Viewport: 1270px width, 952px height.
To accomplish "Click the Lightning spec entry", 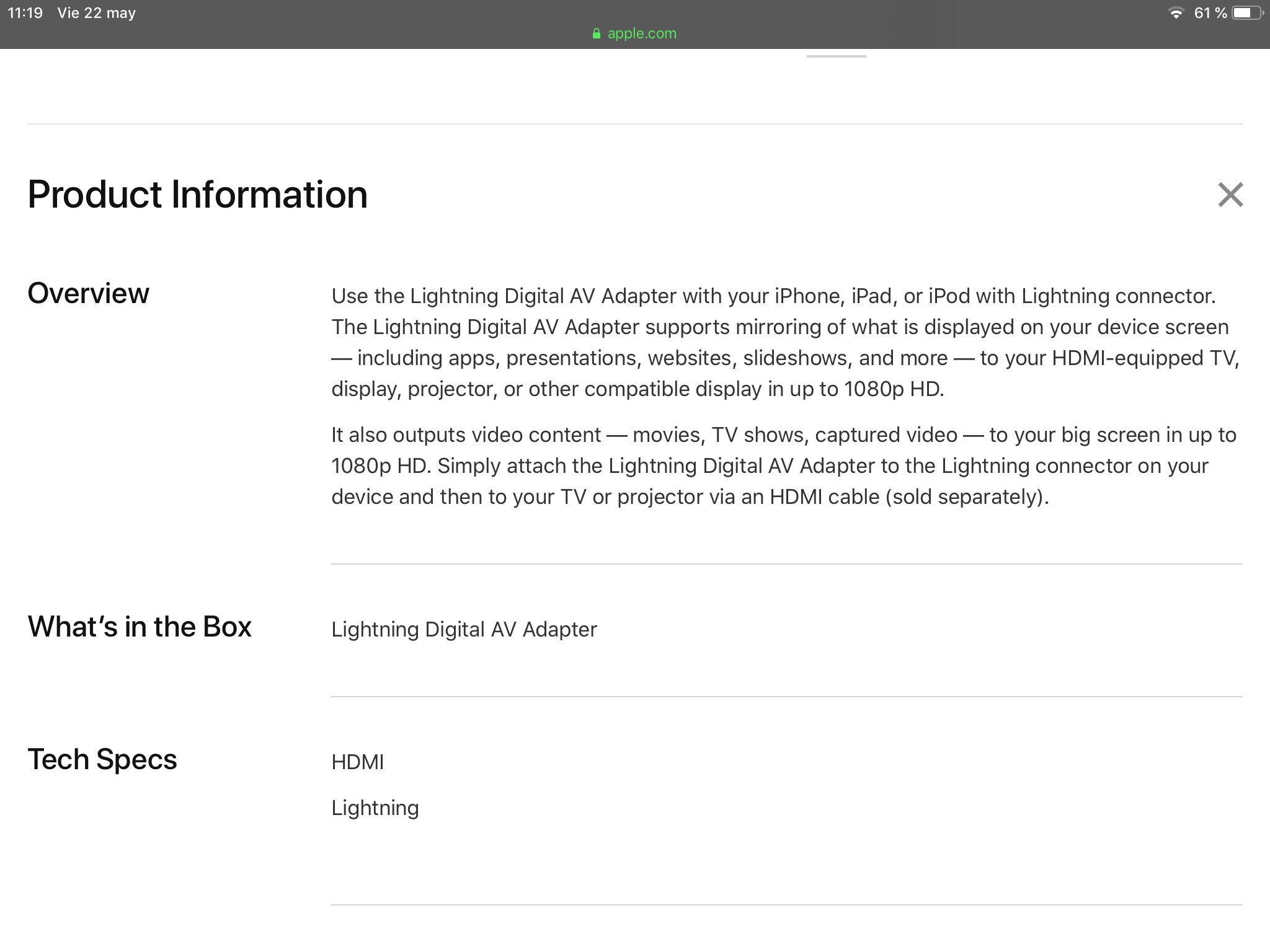I will click(375, 808).
